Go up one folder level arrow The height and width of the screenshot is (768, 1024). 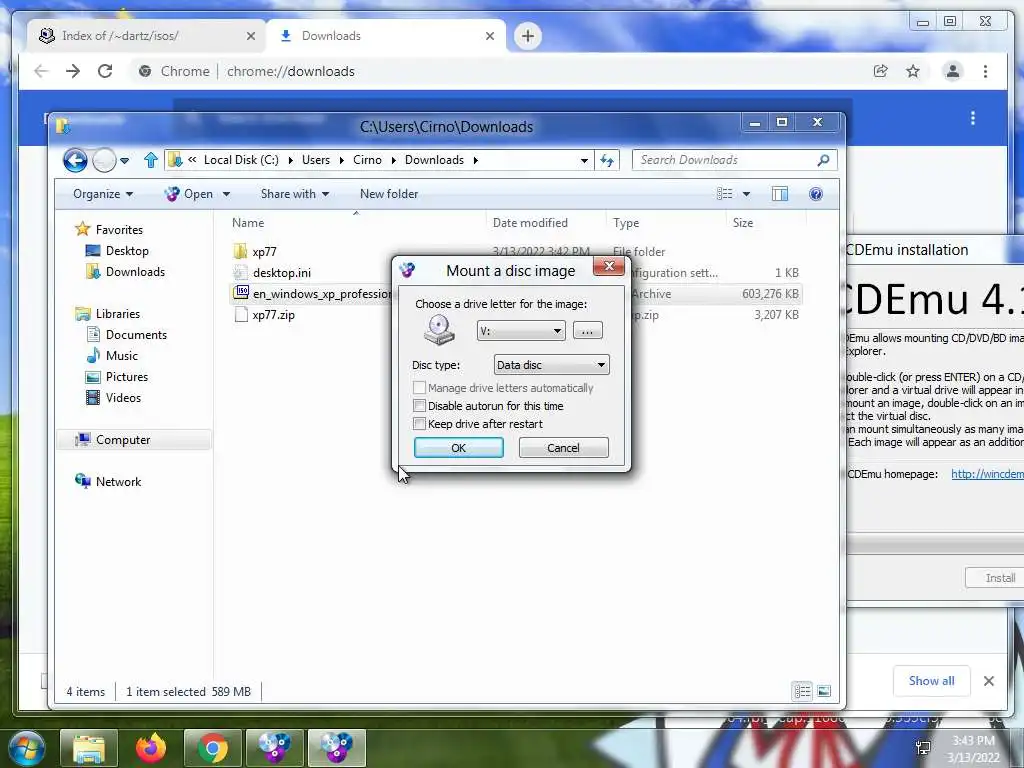pyautogui.click(x=151, y=160)
